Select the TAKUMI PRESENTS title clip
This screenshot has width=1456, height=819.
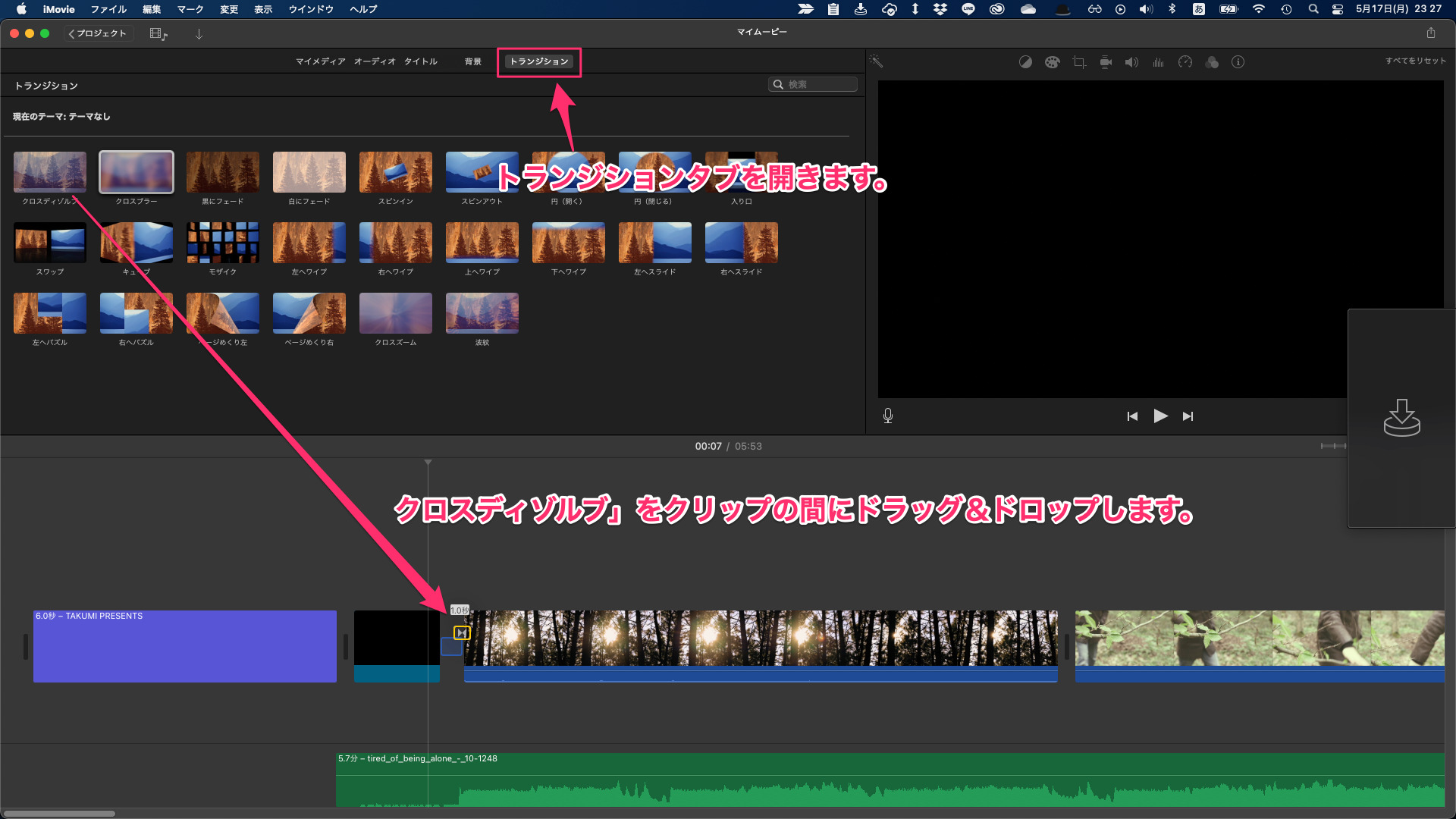[x=185, y=646]
